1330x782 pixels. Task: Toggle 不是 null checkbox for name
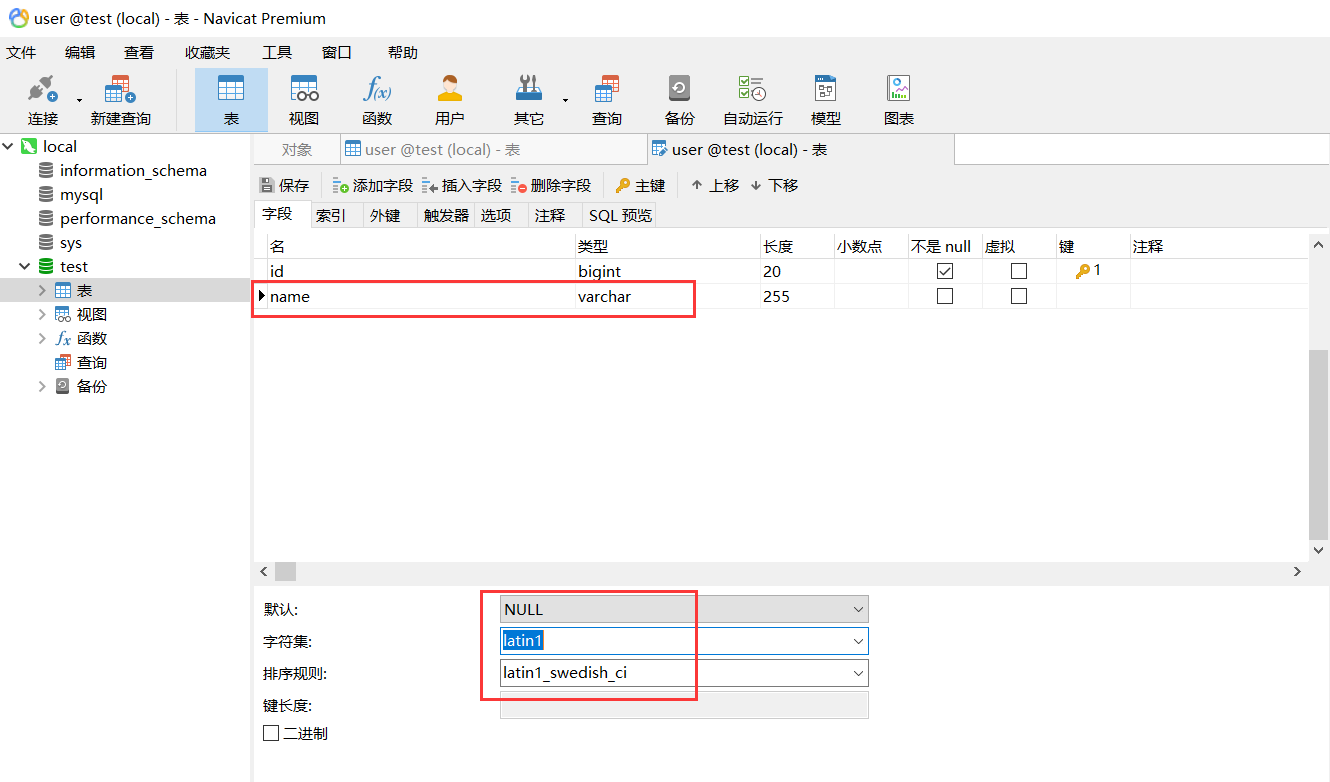coord(945,296)
